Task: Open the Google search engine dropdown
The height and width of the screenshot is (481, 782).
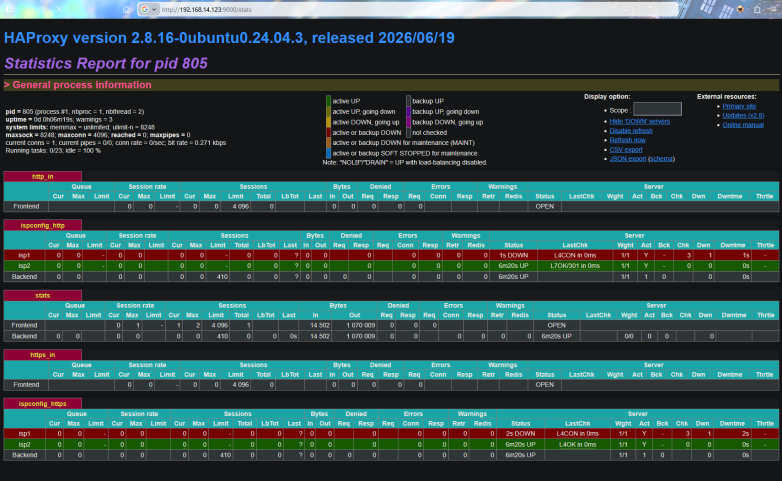Action: pos(149,9)
